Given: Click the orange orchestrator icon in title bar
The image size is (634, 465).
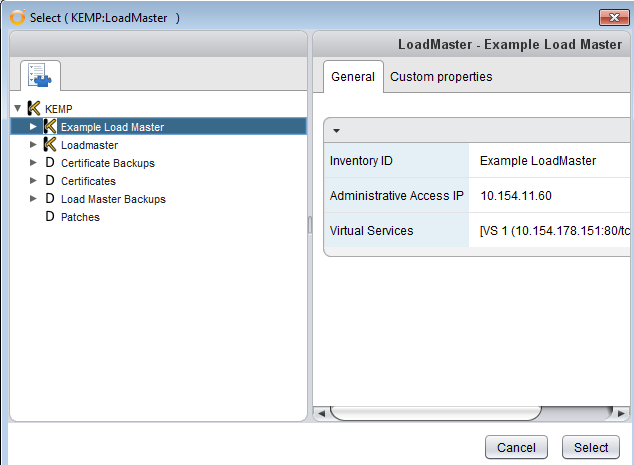Looking at the screenshot, I should [x=18, y=17].
